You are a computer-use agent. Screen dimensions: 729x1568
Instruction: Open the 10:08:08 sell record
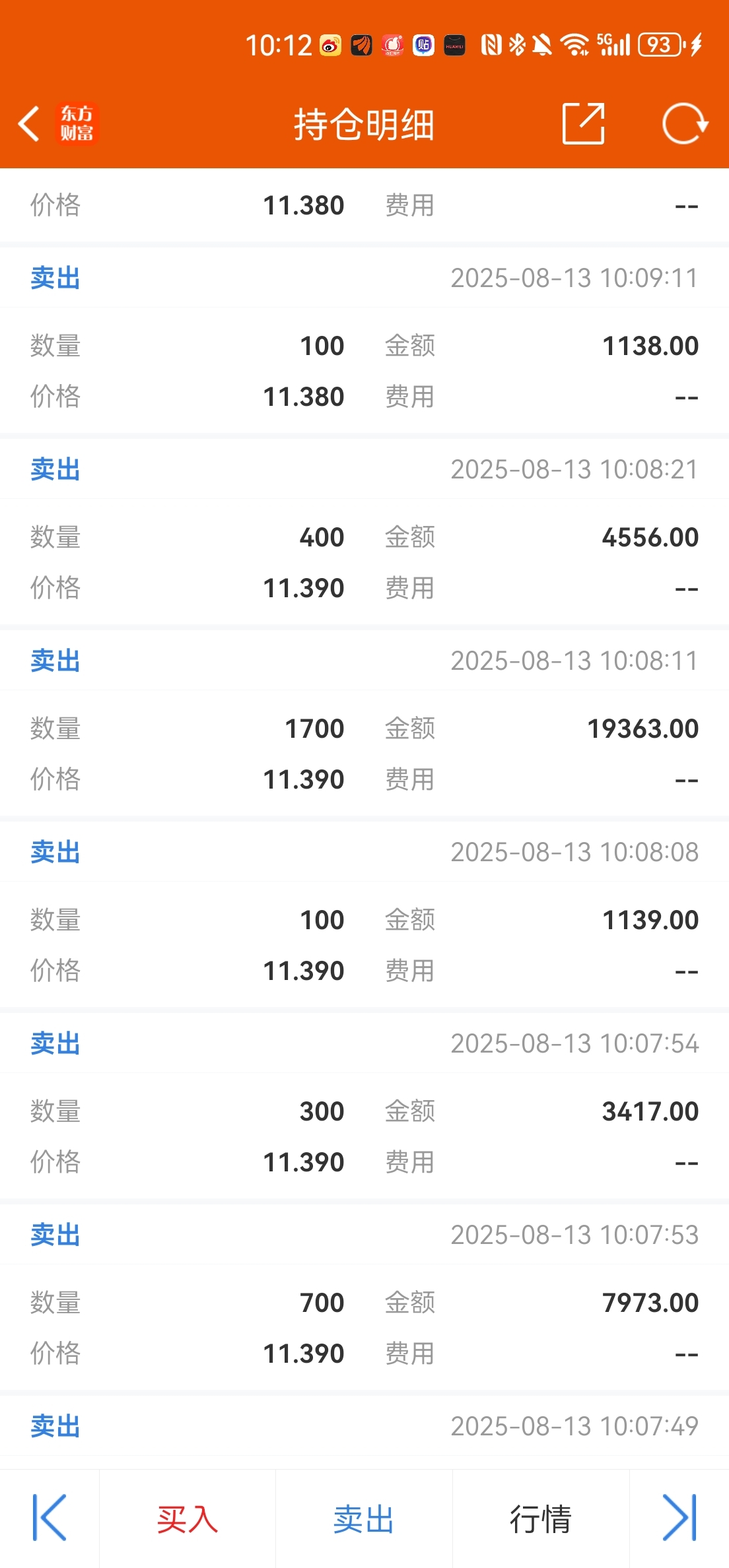pyautogui.click(x=364, y=852)
